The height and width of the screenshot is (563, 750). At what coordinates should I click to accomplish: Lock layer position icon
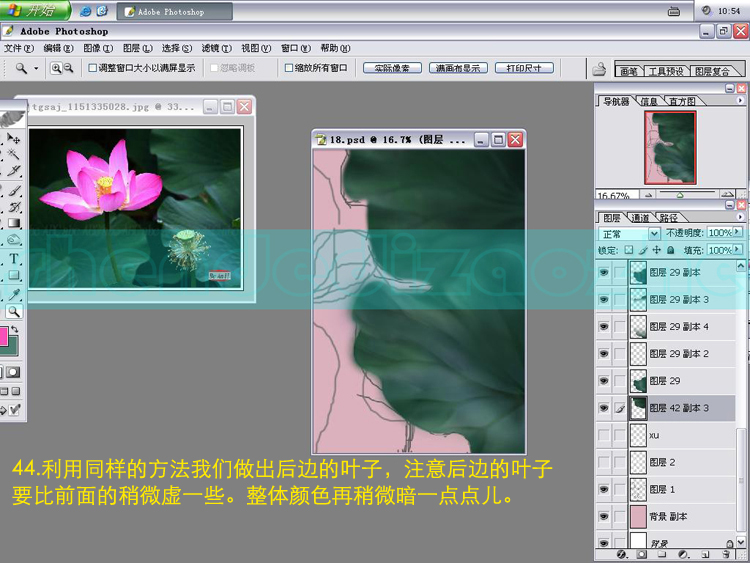tap(657, 250)
